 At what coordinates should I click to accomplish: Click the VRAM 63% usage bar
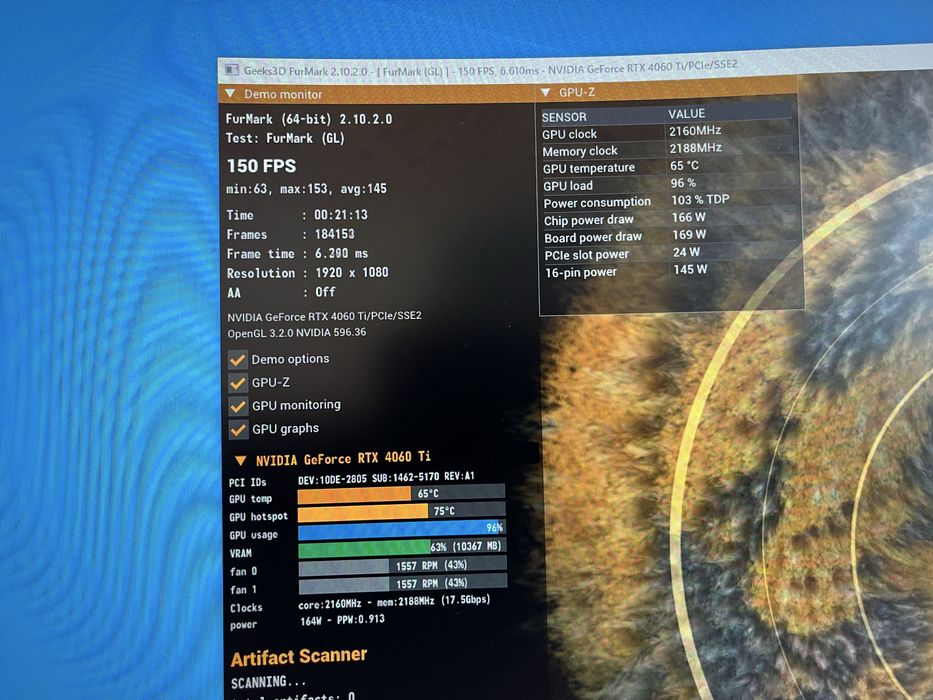pyautogui.click(x=402, y=547)
